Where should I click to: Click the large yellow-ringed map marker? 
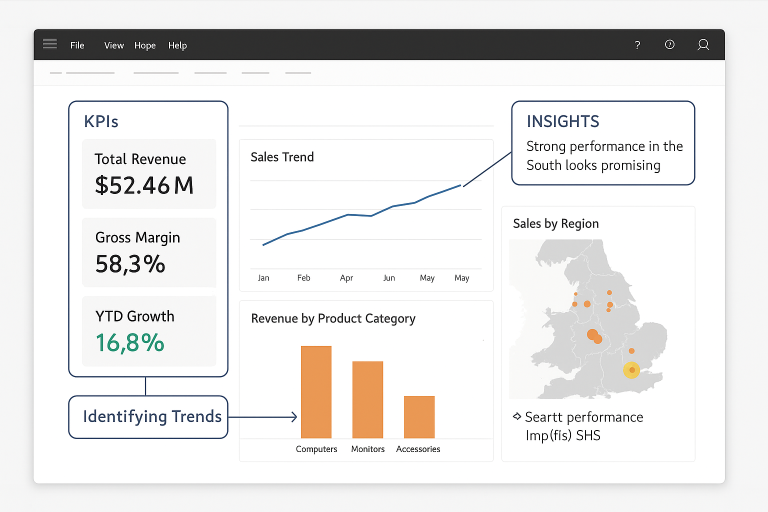pos(631,370)
